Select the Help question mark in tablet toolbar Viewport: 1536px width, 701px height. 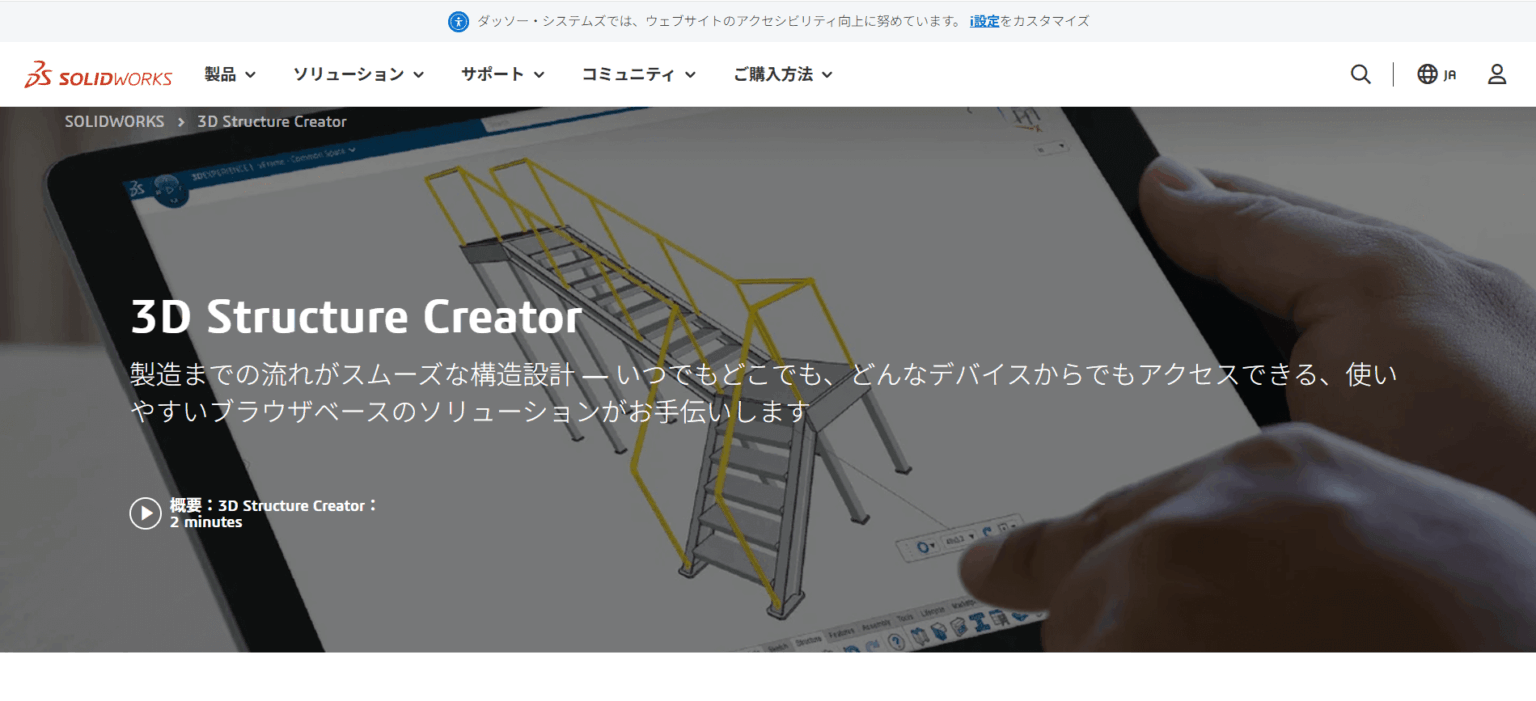(896, 641)
